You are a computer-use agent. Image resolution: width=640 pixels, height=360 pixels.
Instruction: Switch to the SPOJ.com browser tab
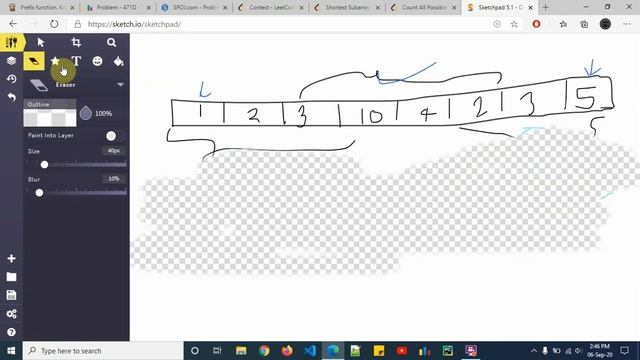coord(195,7)
